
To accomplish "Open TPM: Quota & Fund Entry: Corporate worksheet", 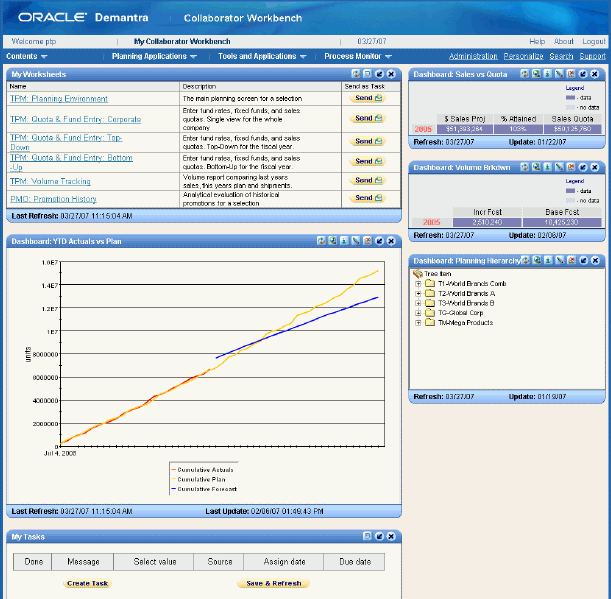I will (75, 119).
